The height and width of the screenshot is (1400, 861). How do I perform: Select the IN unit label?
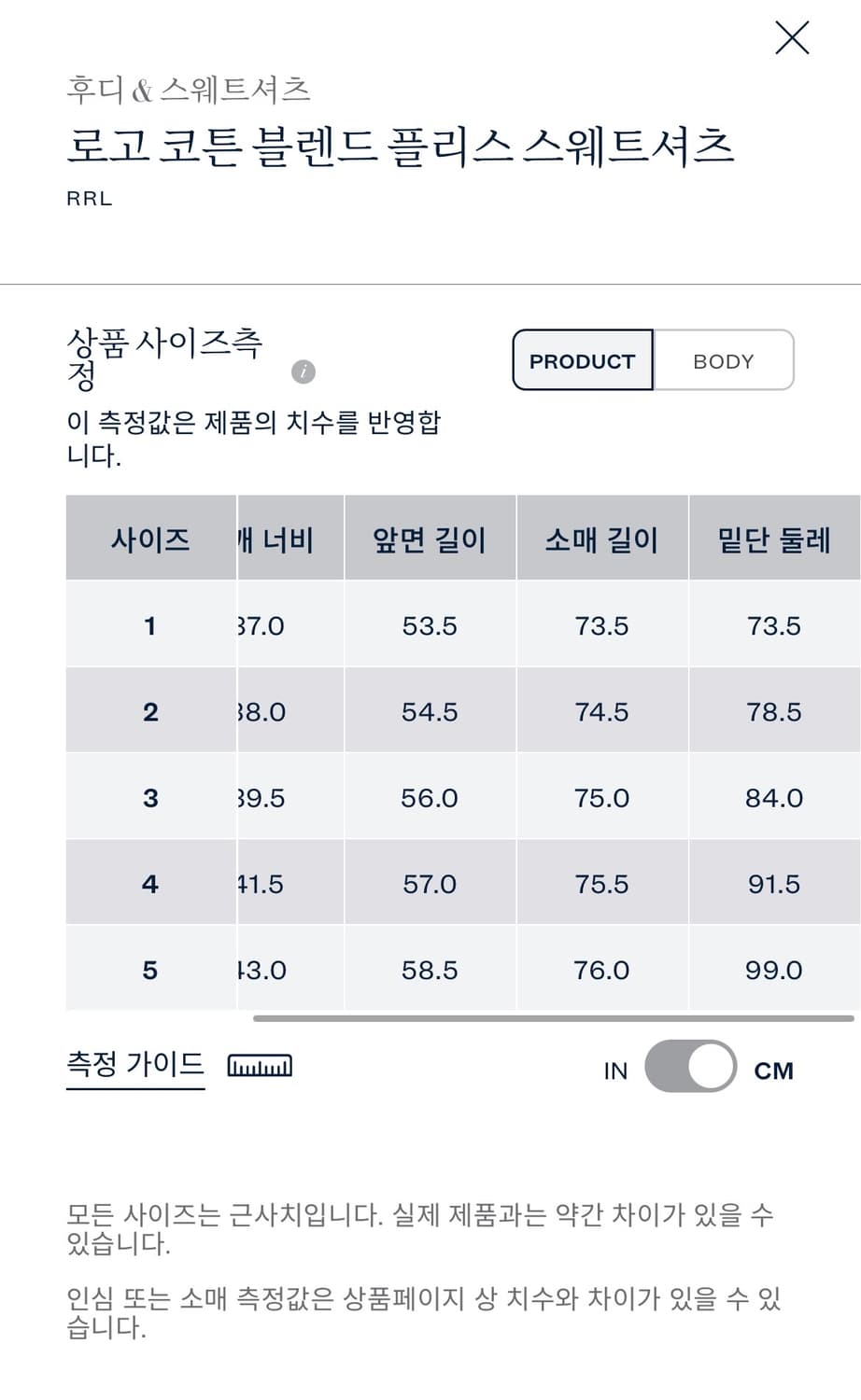[x=615, y=1071]
